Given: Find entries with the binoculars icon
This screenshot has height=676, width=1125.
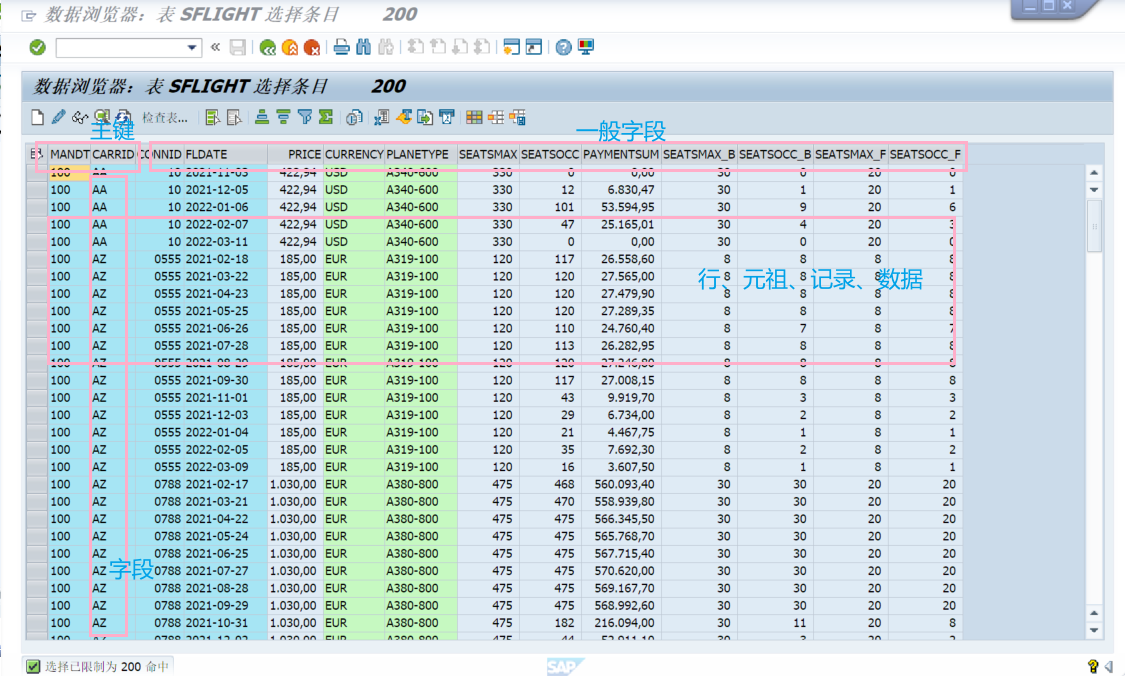Looking at the screenshot, I should pyautogui.click(x=363, y=47).
